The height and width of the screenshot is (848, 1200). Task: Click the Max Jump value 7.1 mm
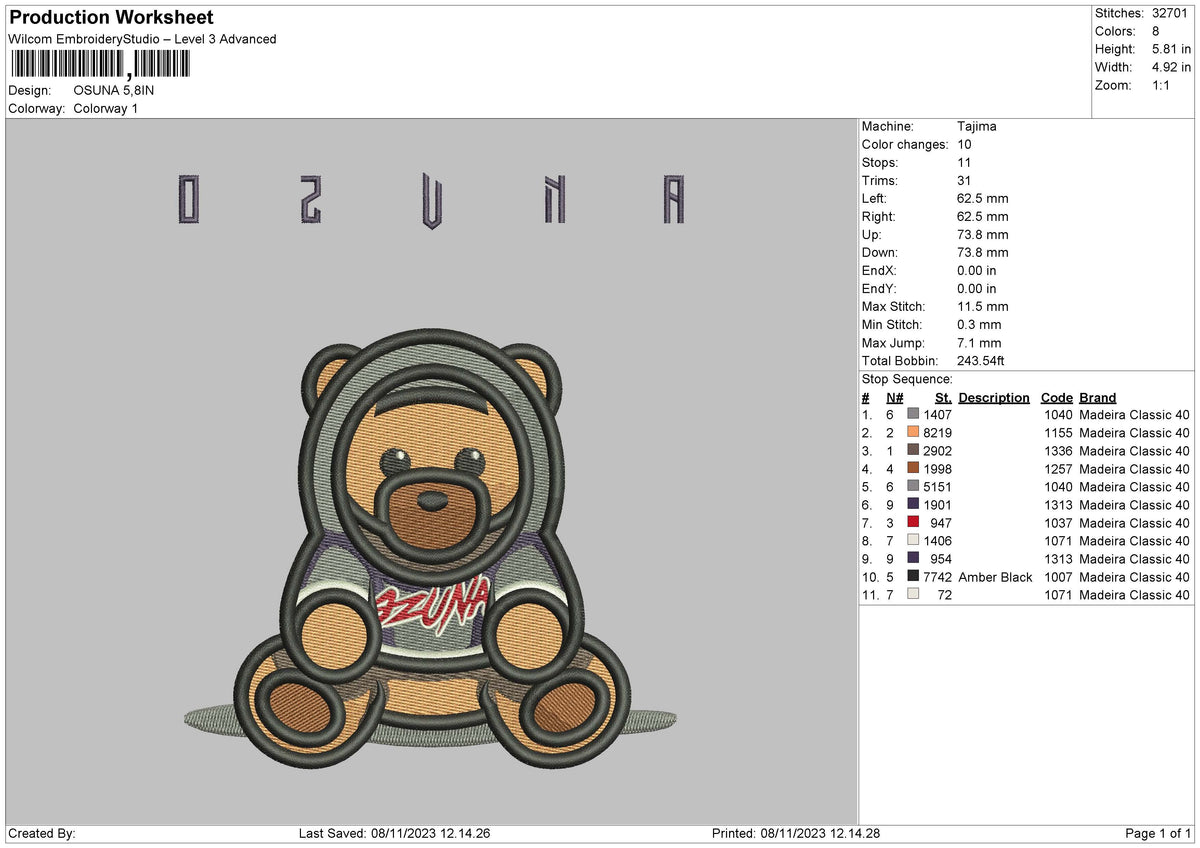click(x=979, y=342)
